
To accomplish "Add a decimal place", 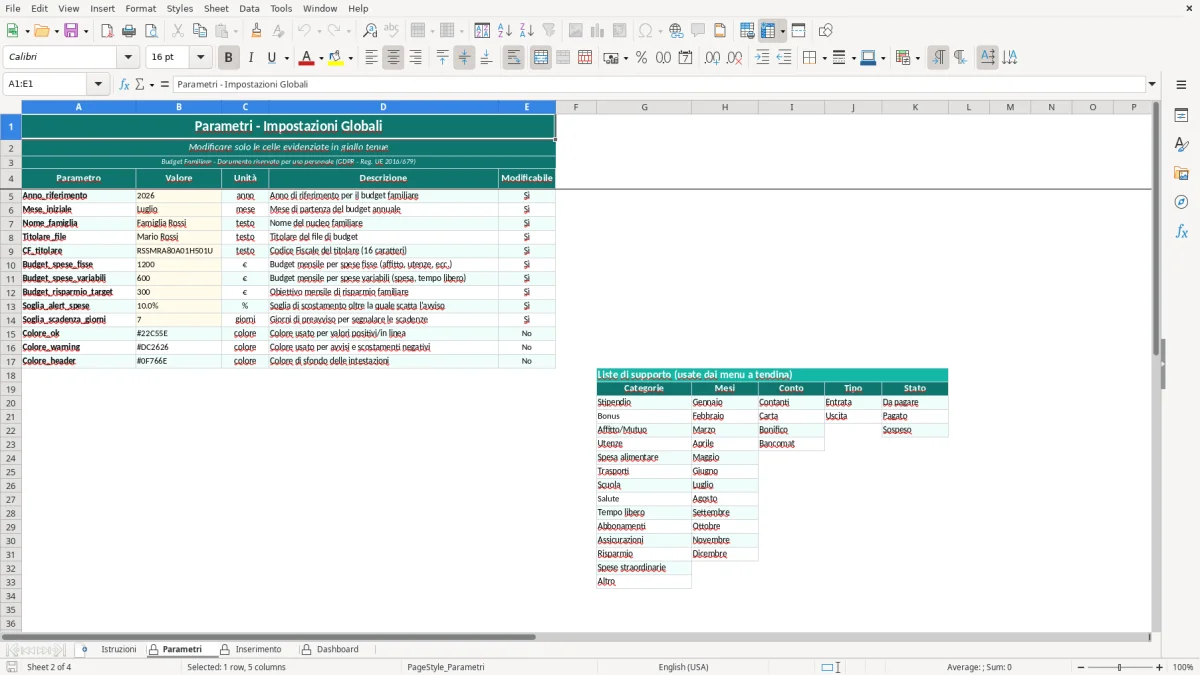I will pyautogui.click(x=712, y=58).
